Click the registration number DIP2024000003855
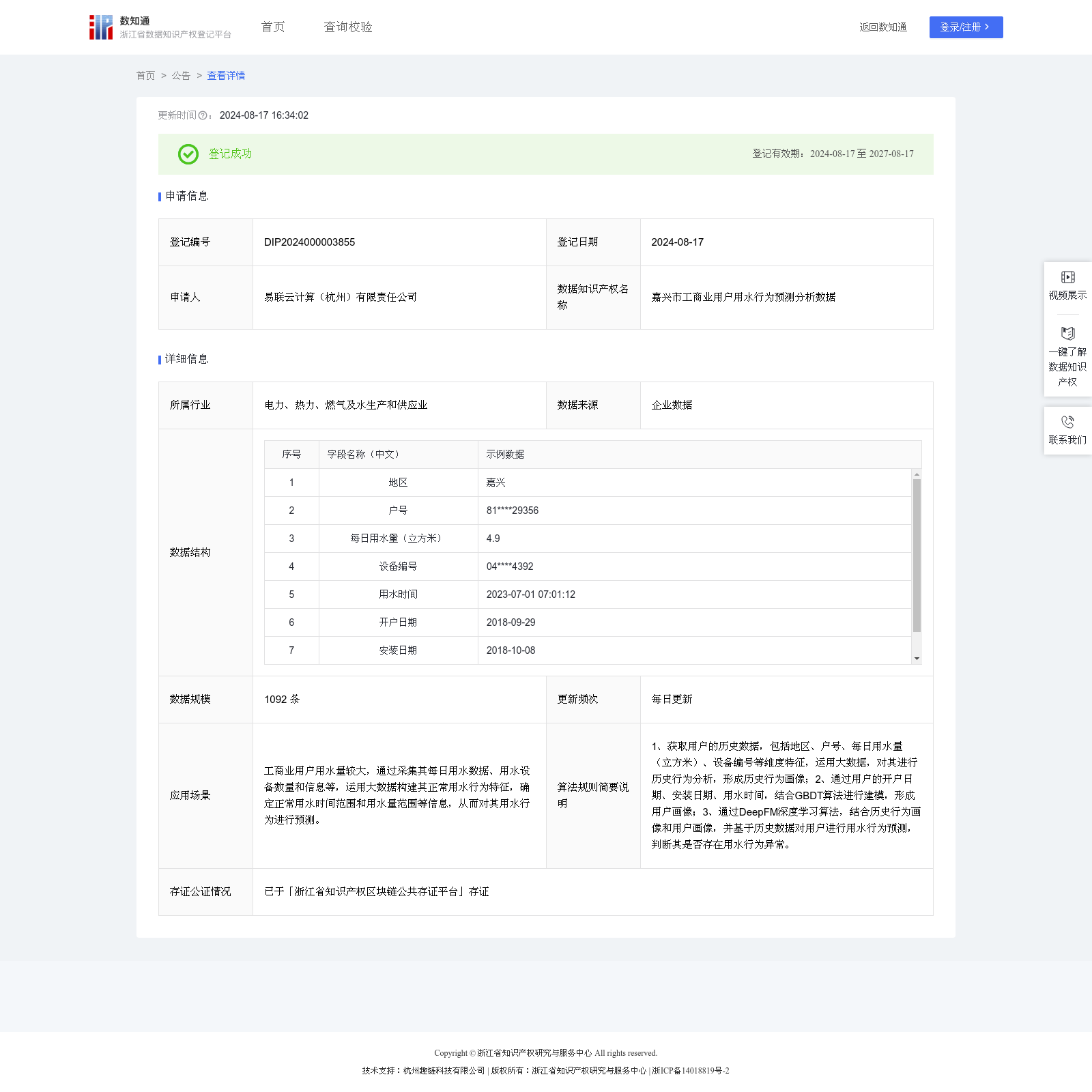1092x1092 pixels. coord(309,242)
